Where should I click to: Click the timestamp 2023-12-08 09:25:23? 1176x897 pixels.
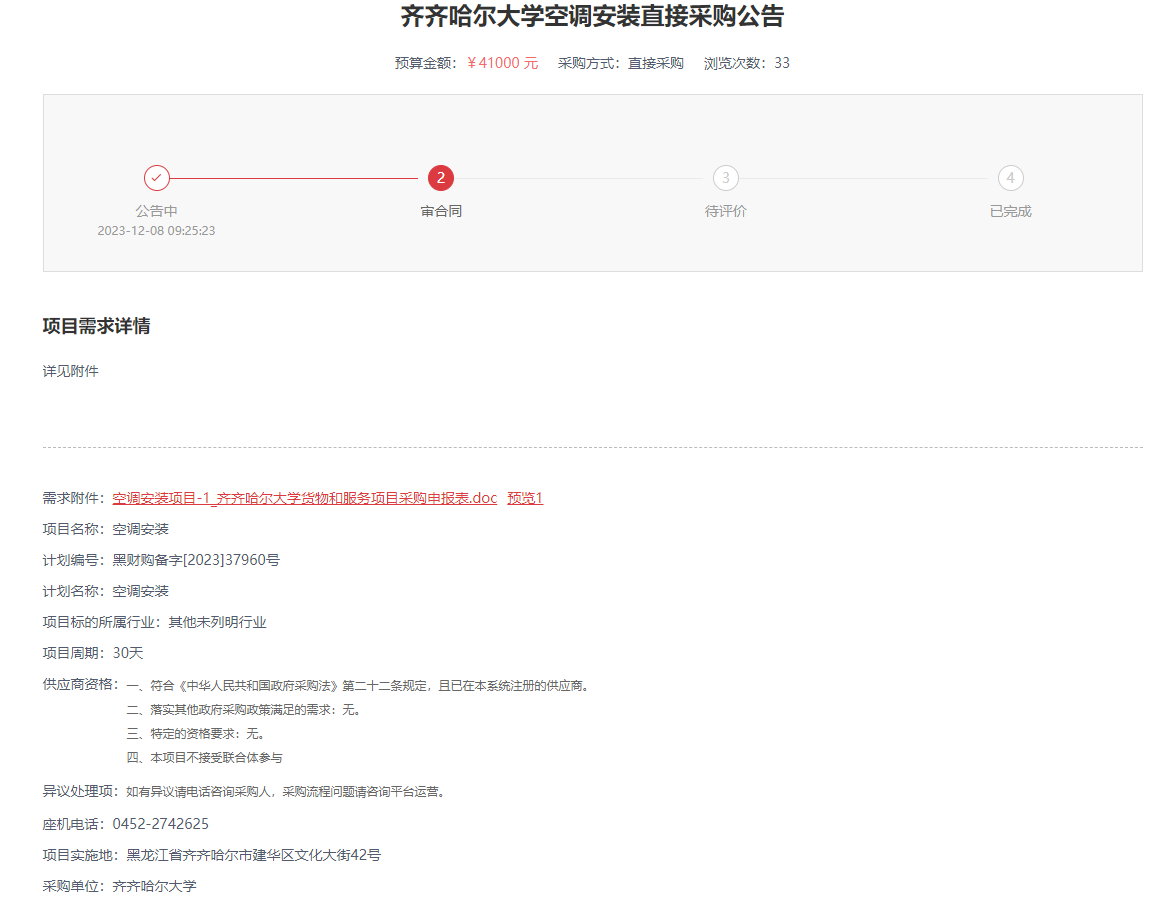pos(156,231)
